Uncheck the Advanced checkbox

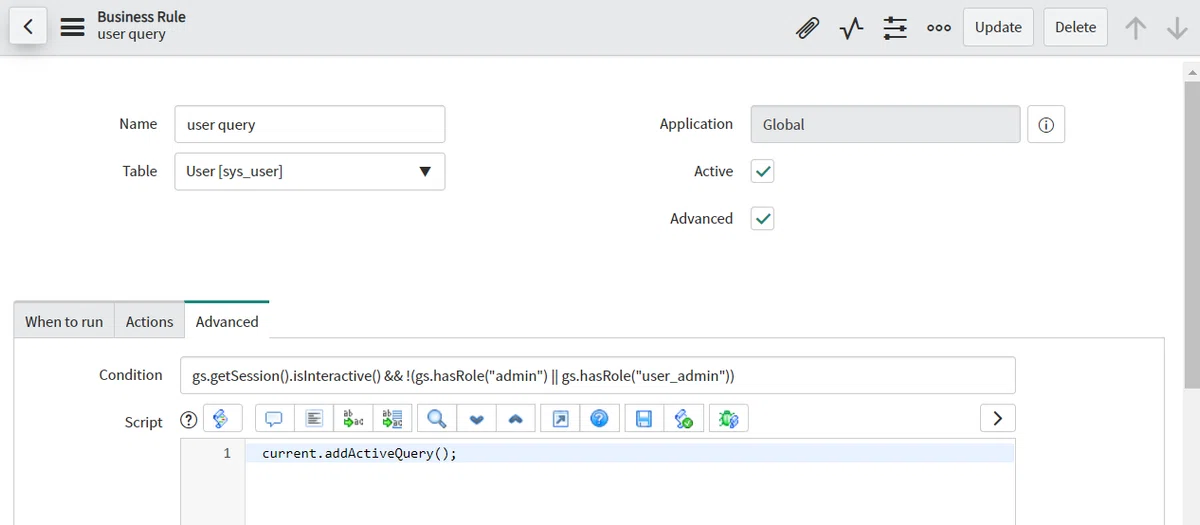click(763, 219)
